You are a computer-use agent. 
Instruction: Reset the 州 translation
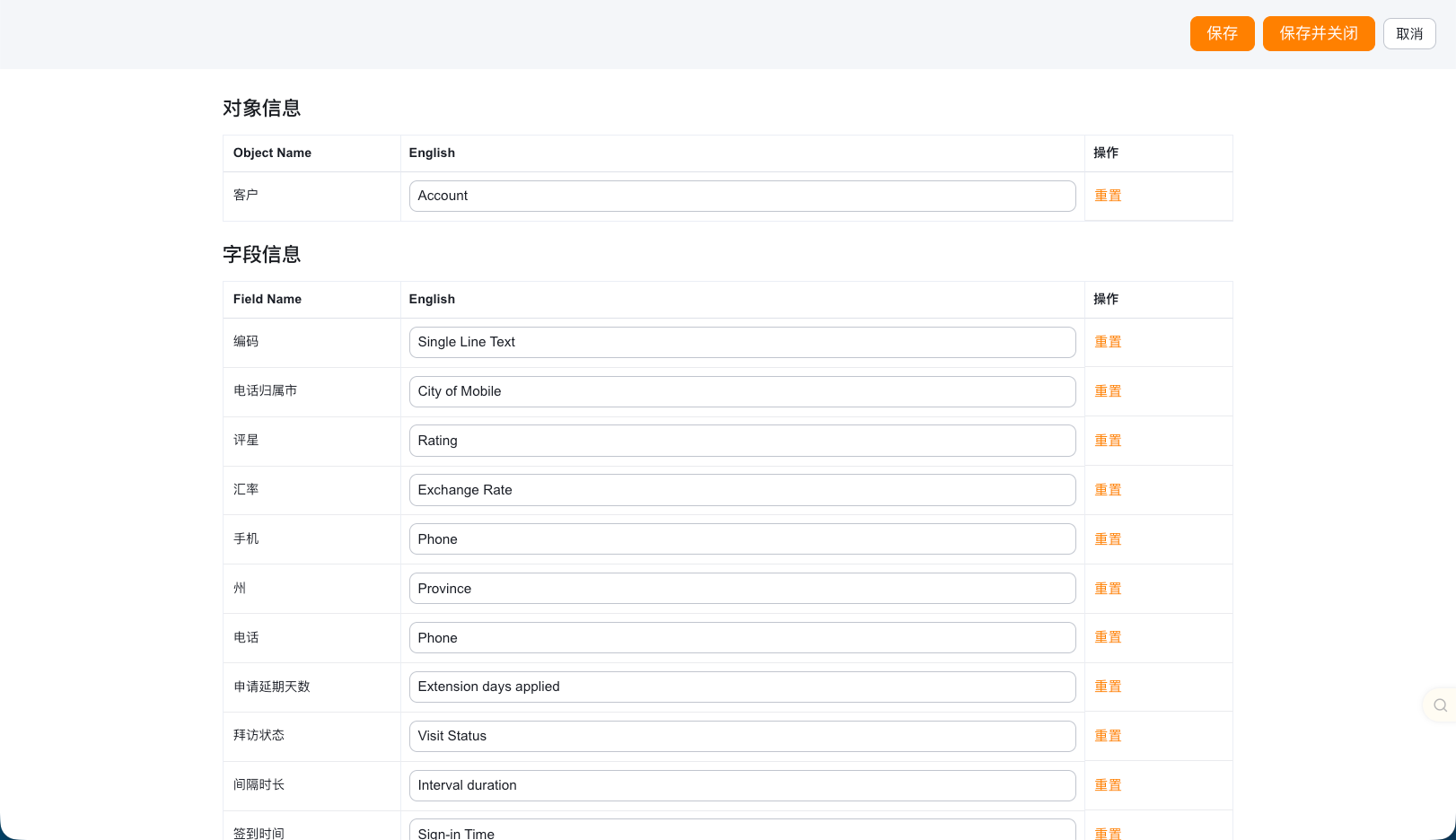(1108, 589)
